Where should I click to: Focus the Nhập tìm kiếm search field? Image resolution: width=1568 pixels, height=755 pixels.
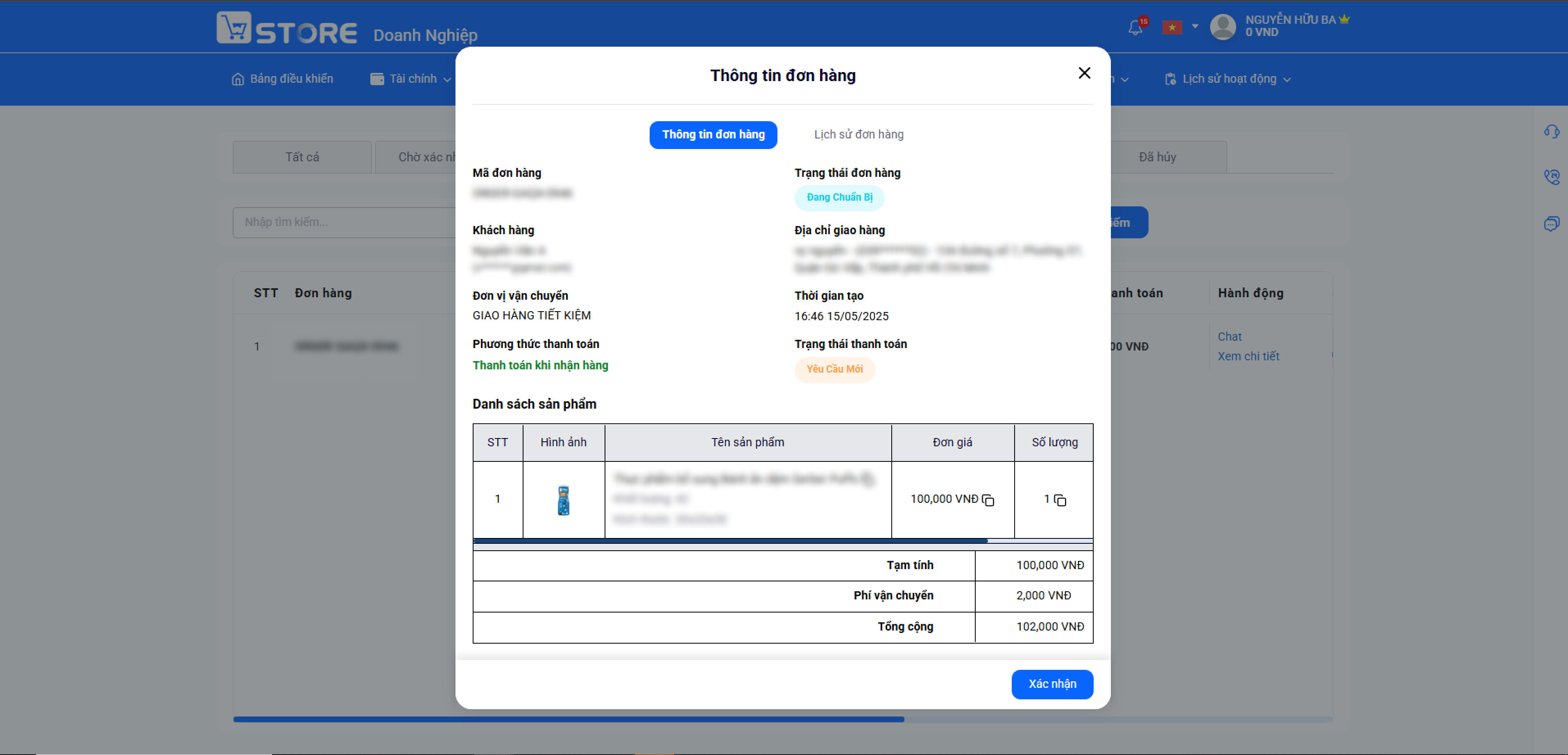click(x=344, y=223)
